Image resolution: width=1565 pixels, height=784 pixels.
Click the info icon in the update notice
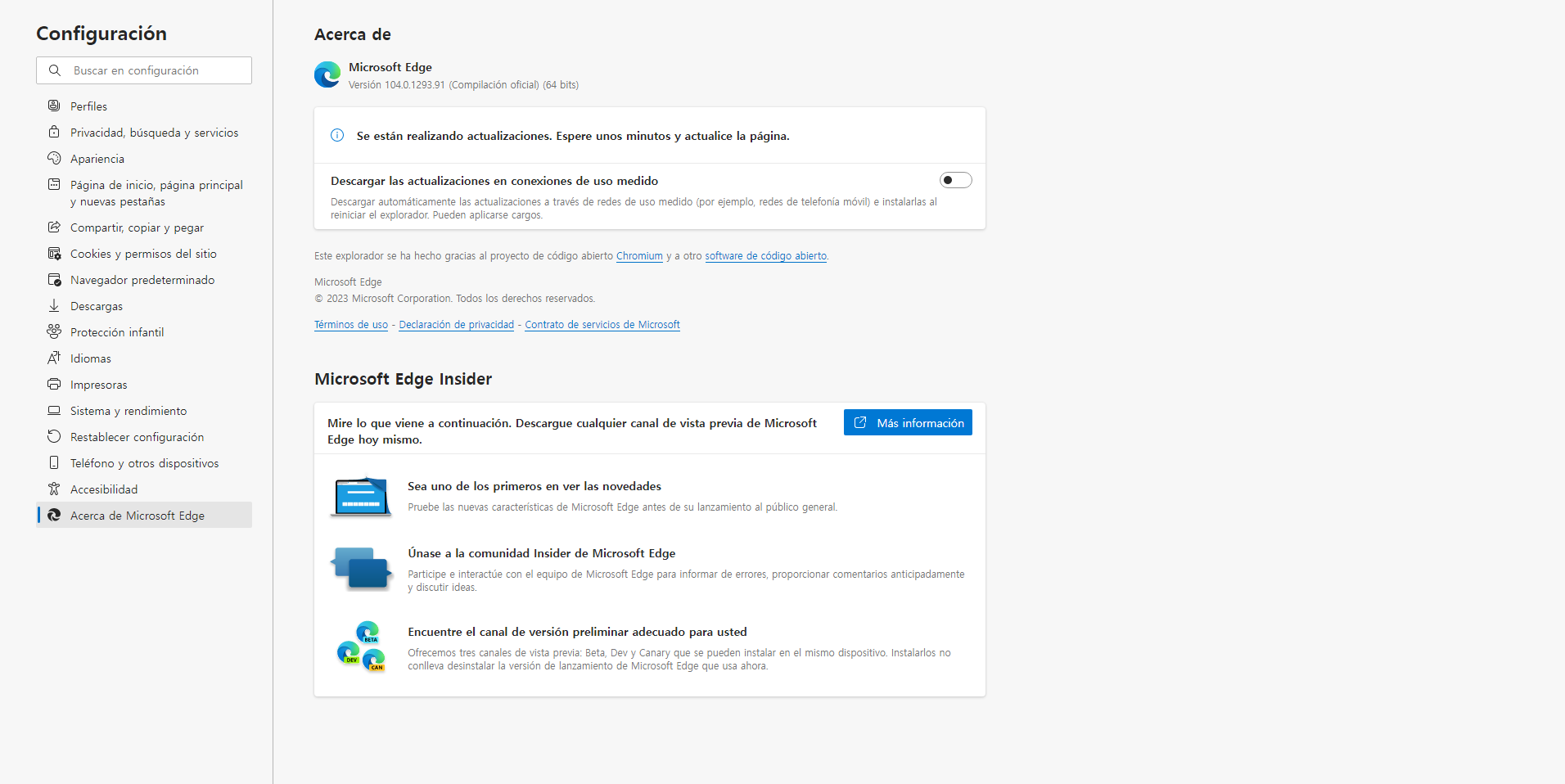pyautogui.click(x=337, y=136)
